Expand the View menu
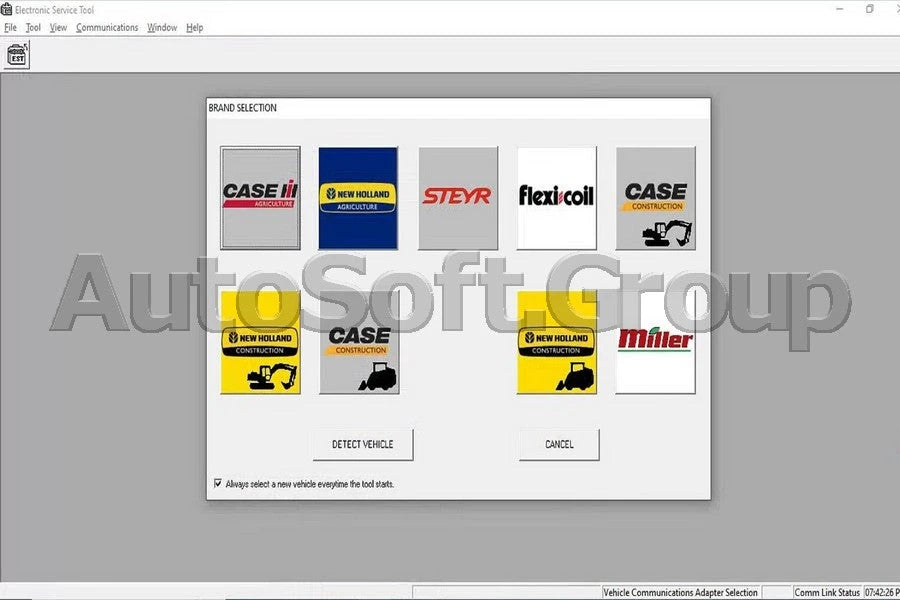 [58, 27]
